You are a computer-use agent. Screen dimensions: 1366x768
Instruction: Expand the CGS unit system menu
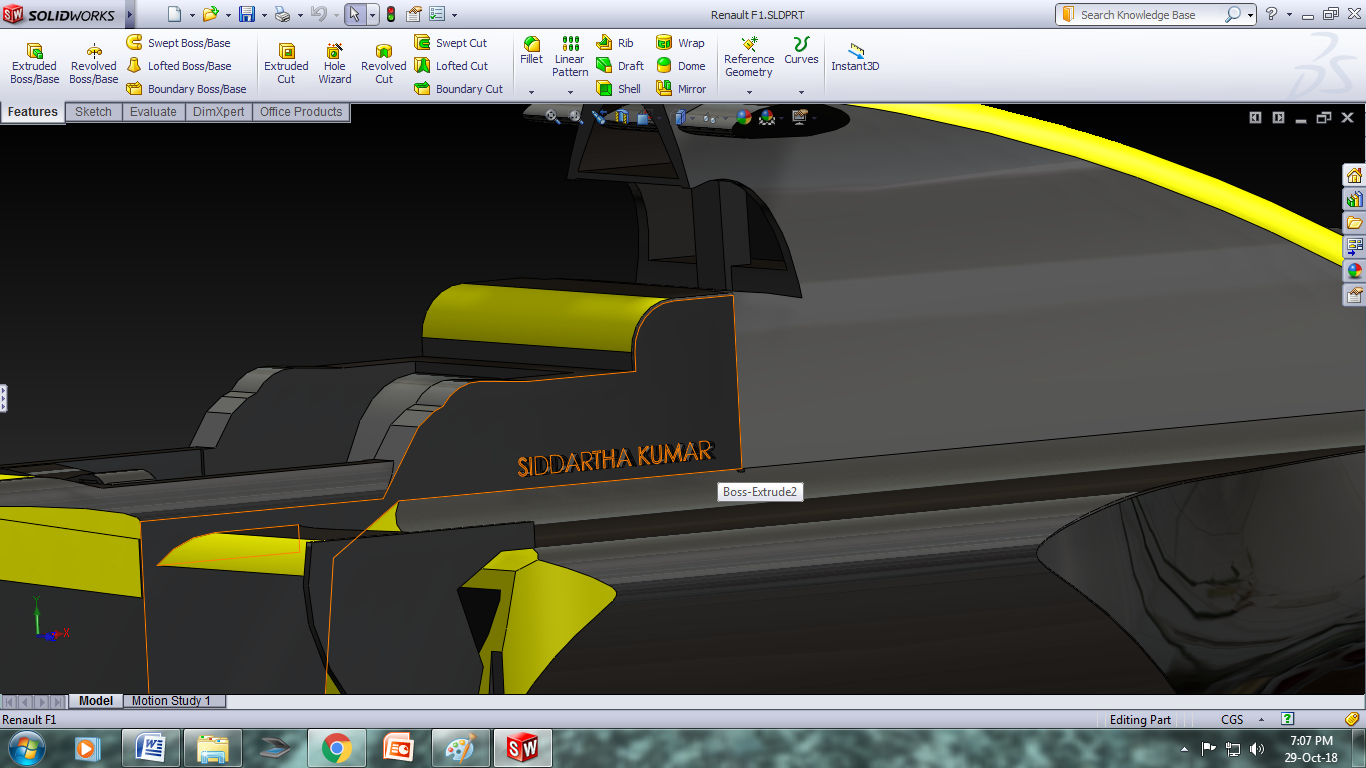click(1232, 720)
